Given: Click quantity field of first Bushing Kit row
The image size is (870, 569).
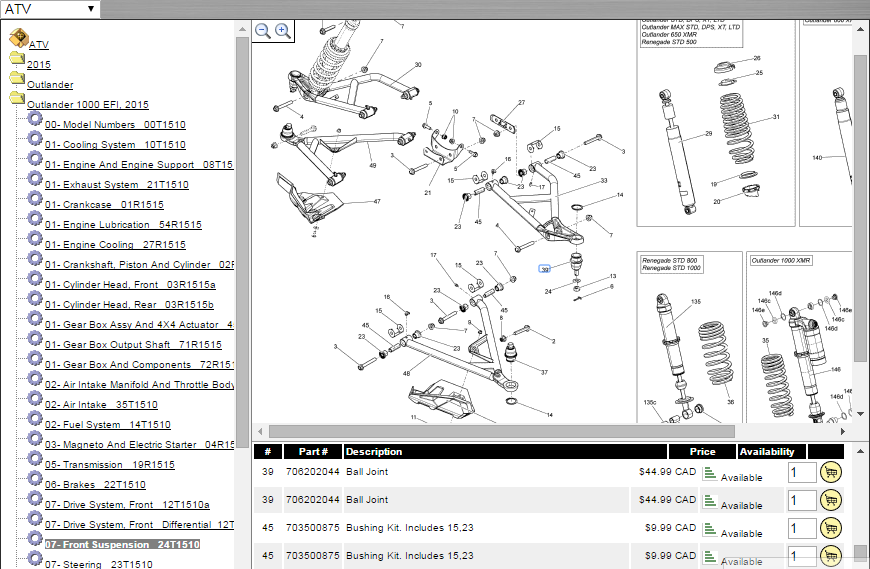Looking at the screenshot, I should [x=802, y=528].
